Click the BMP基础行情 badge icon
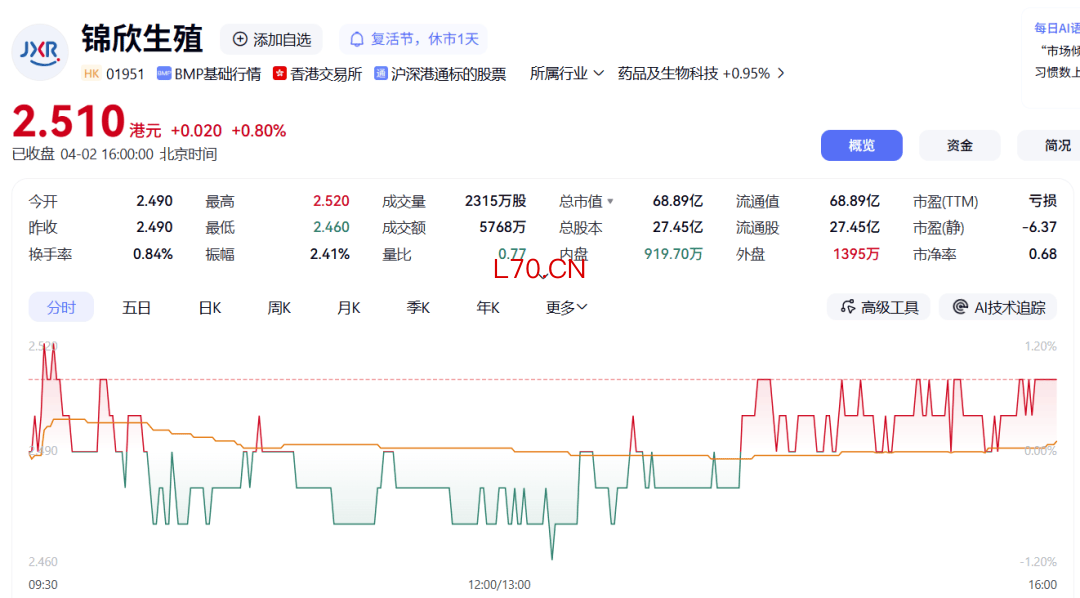1080x598 pixels. [x=164, y=73]
